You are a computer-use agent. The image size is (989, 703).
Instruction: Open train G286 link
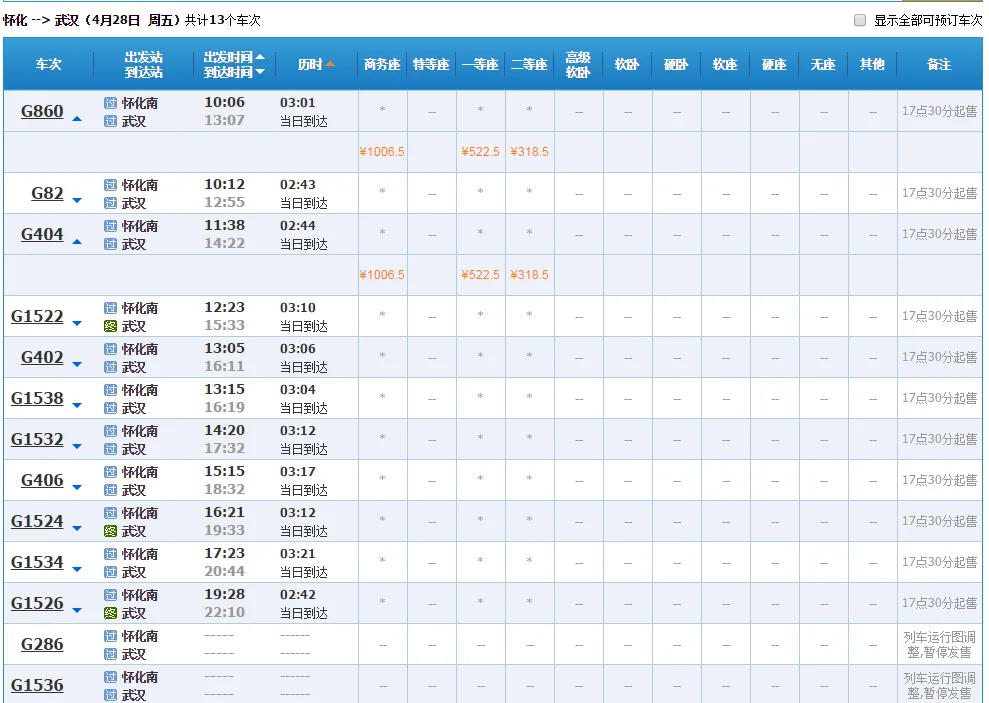(42, 644)
